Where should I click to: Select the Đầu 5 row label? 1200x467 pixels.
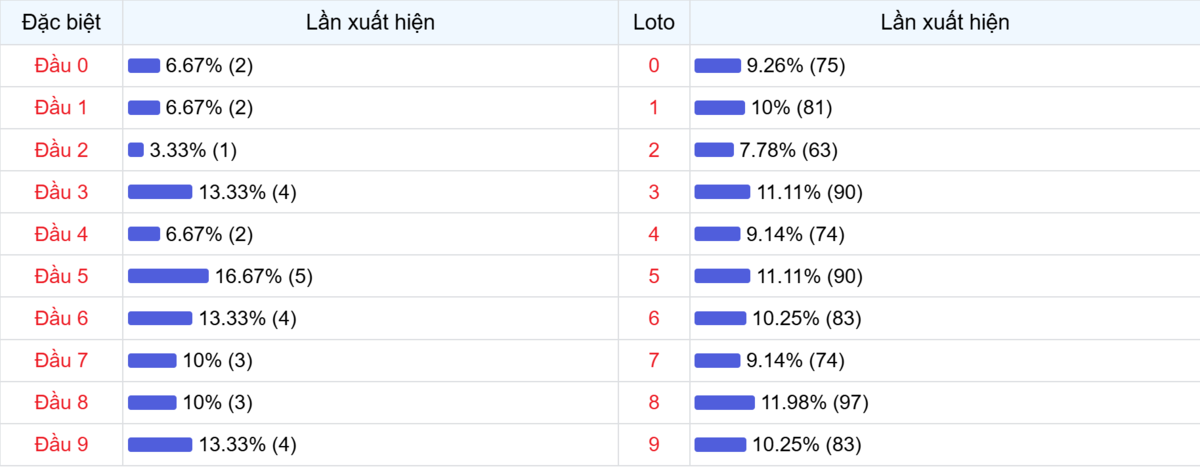coord(61,276)
